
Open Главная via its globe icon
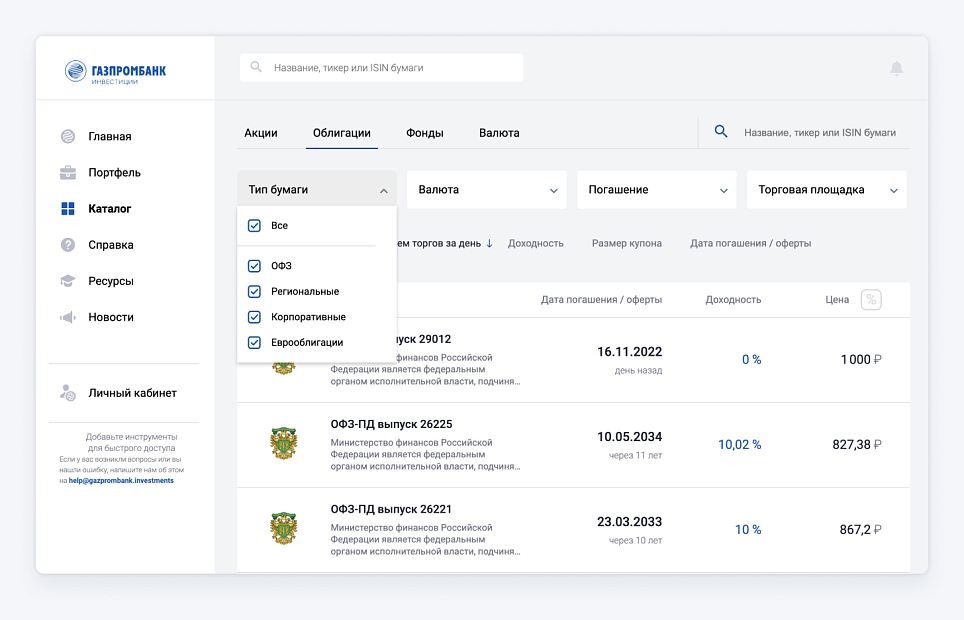point(68,136)
